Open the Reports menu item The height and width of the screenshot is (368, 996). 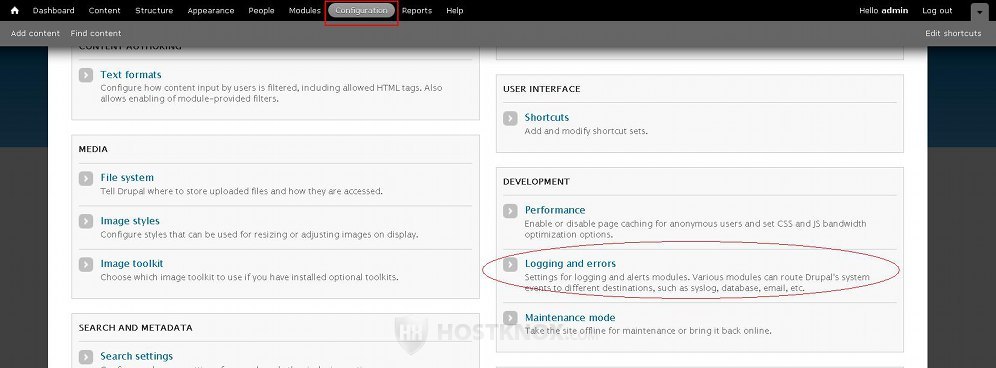coord(417,10)
